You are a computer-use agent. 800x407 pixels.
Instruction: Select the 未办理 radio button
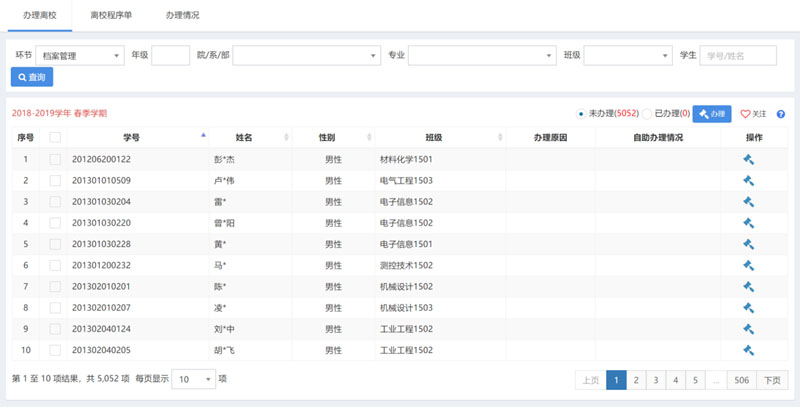582,114
